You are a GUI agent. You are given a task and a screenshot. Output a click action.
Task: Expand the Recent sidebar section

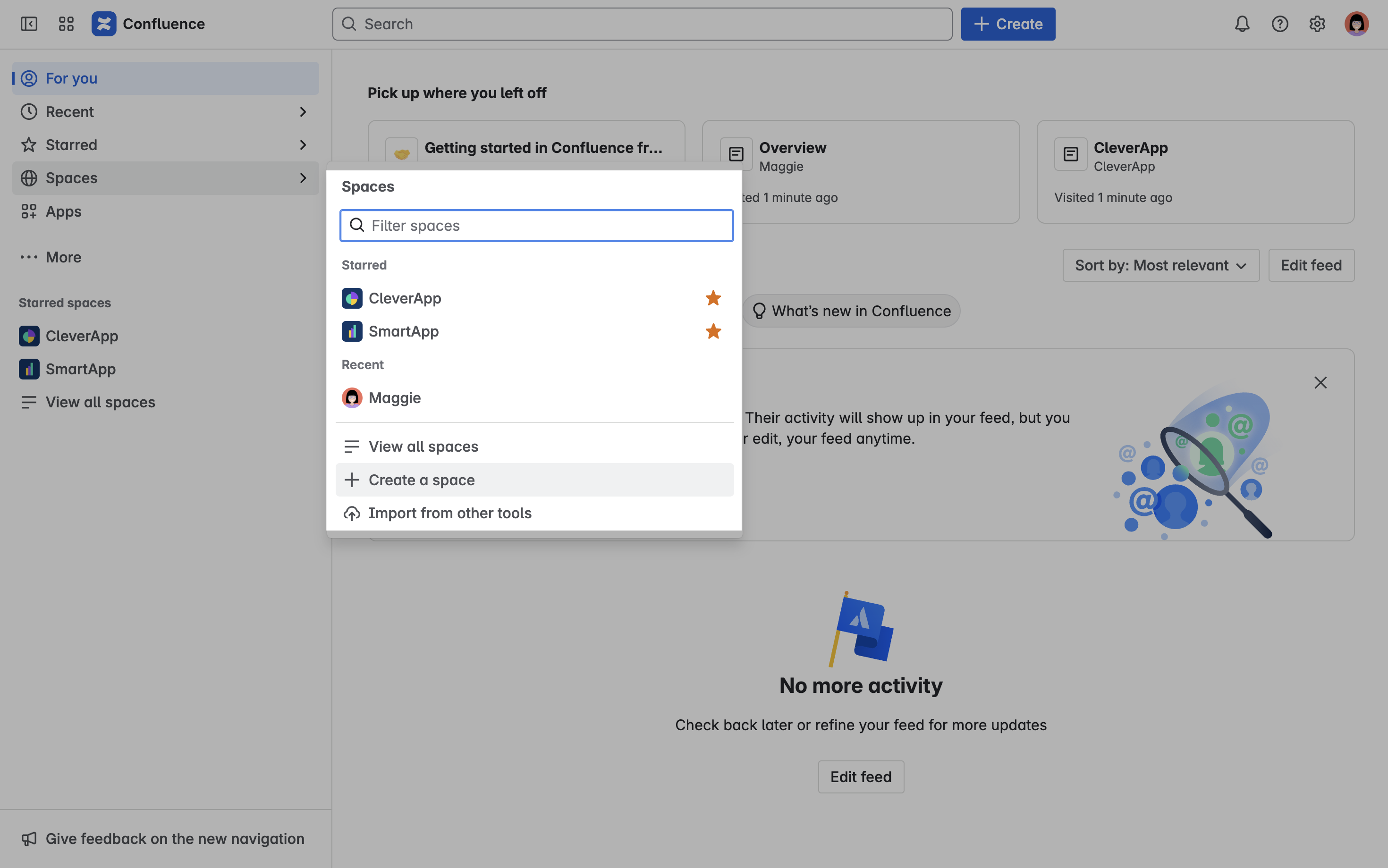[303, 111]
